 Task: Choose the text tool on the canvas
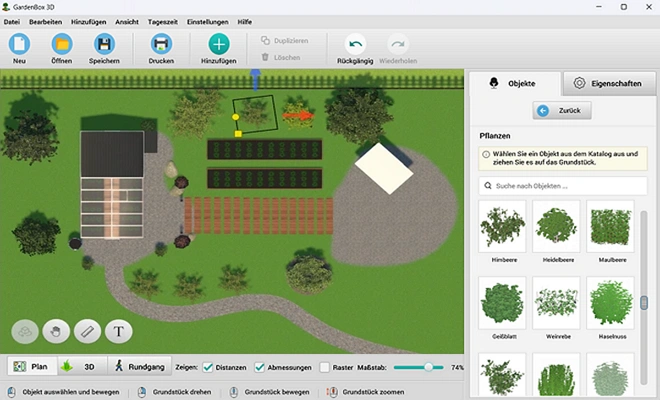[x=119, y=331]
